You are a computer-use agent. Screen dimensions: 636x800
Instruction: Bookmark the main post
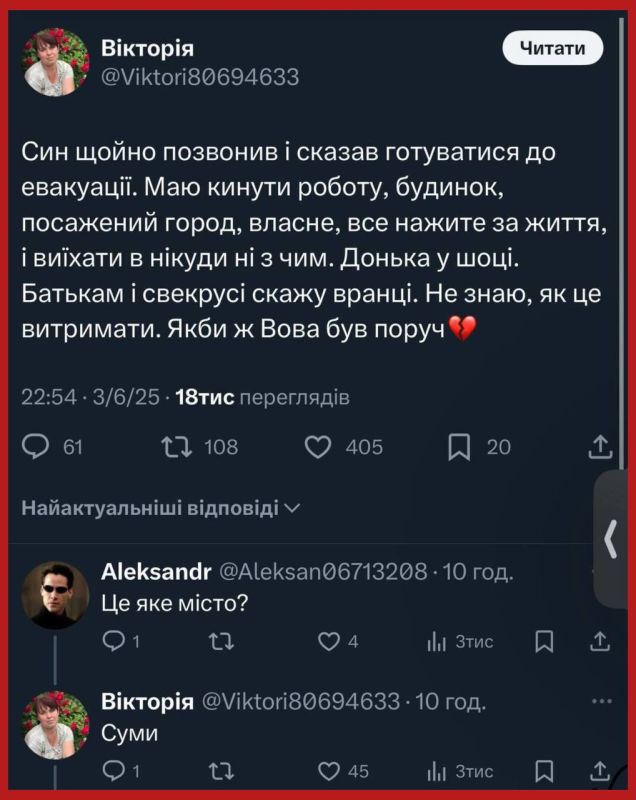point(459,446)
